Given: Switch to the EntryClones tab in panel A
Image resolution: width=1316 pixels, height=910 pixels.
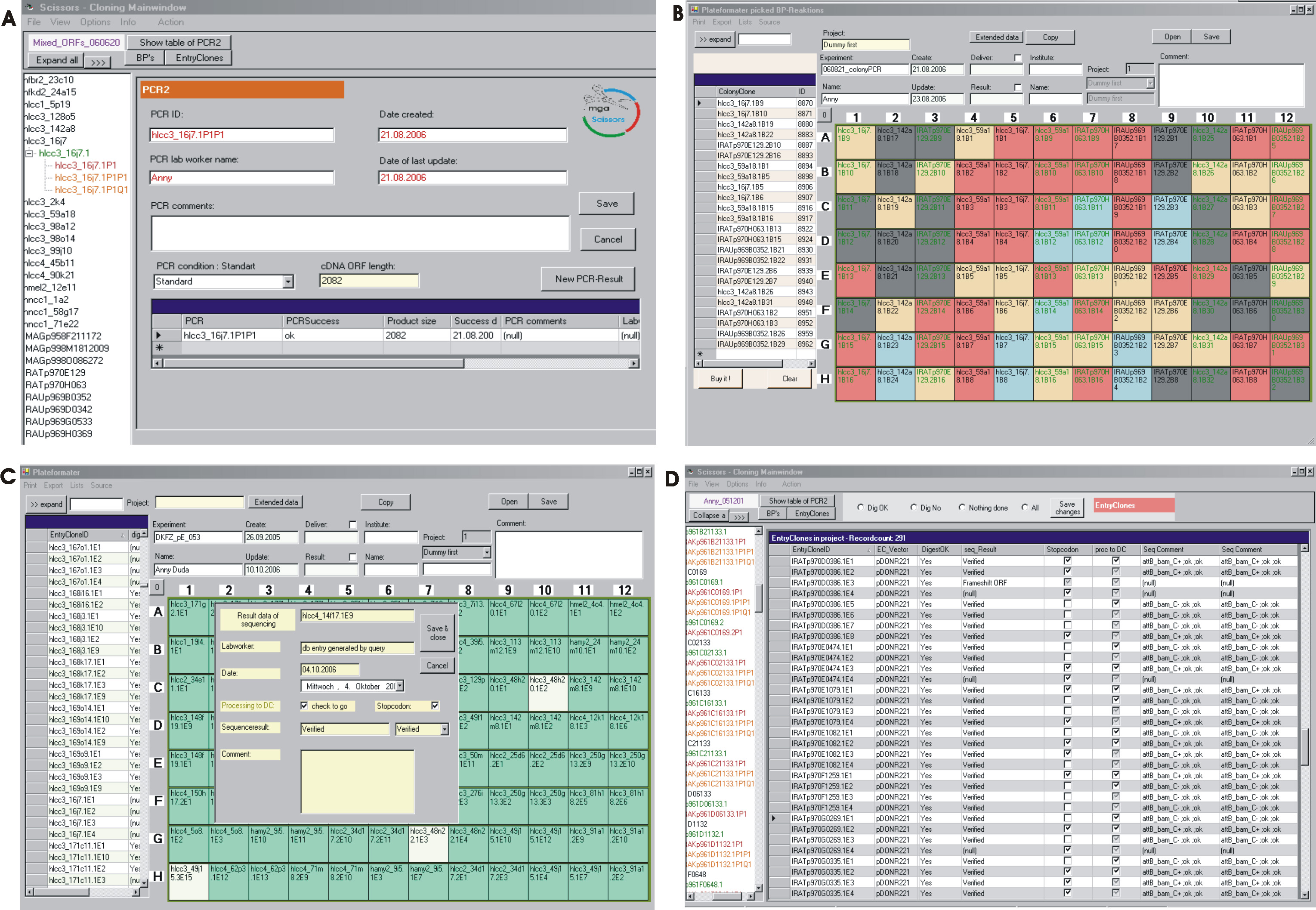Looking at the screenshot, I should pyautogui.click(x=200, y=58).
